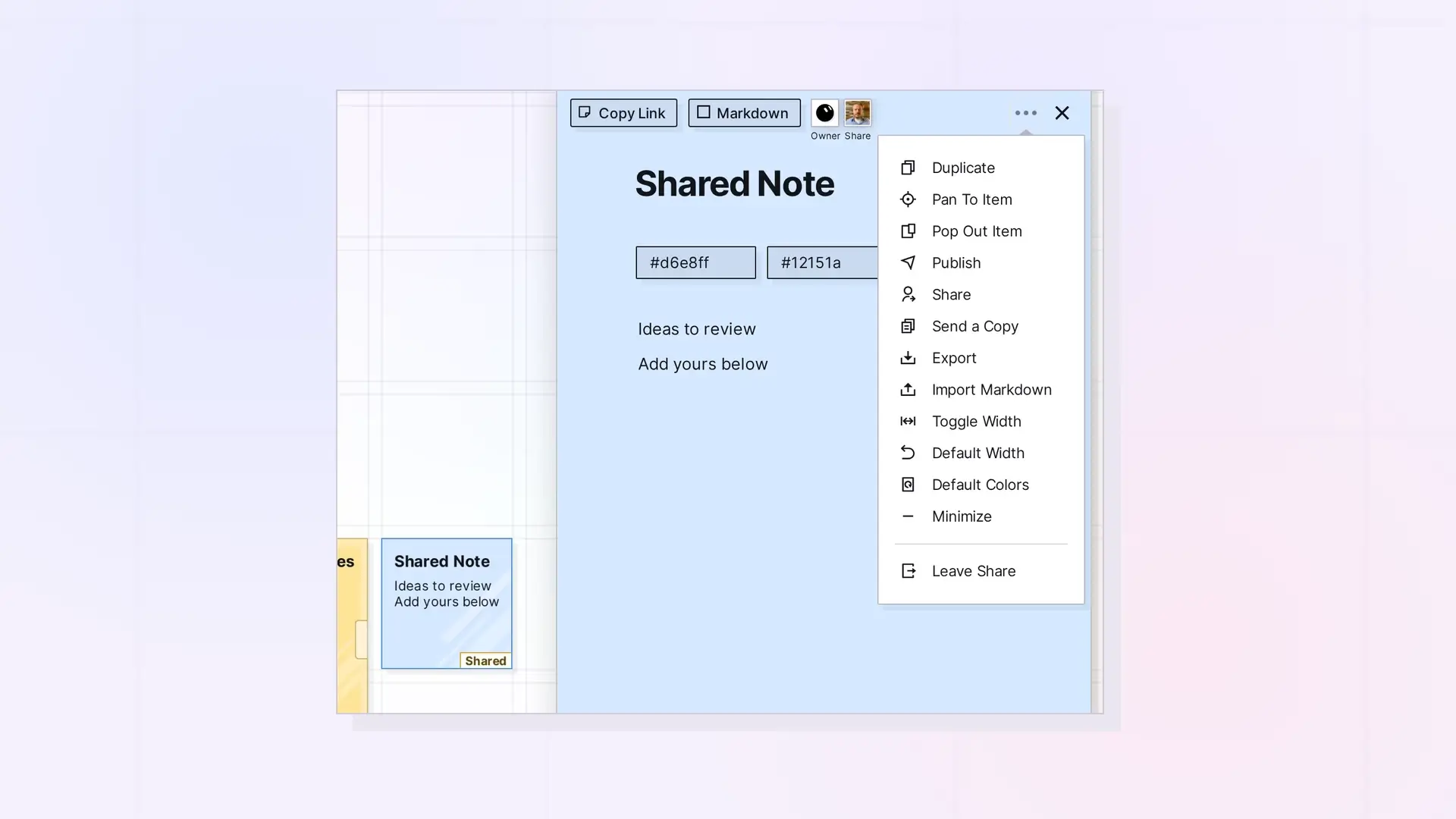Close the note panel with the X

1062,113
